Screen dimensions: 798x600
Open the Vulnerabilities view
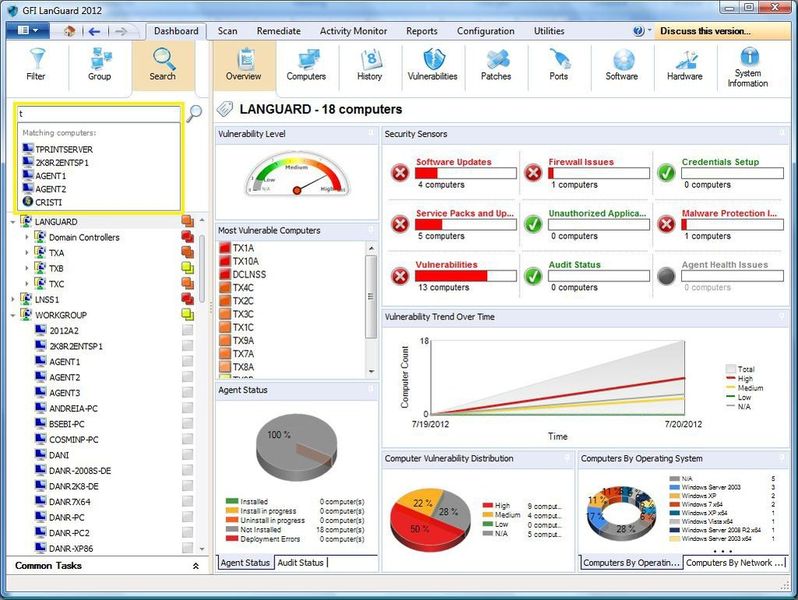click(433, 65)
